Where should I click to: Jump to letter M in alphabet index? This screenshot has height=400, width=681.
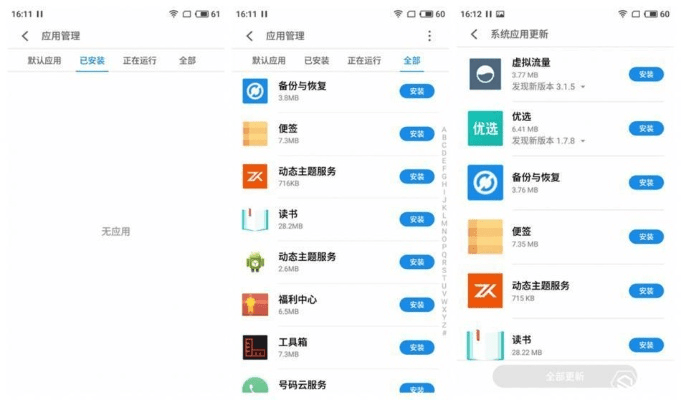click(x=444, y=223)
